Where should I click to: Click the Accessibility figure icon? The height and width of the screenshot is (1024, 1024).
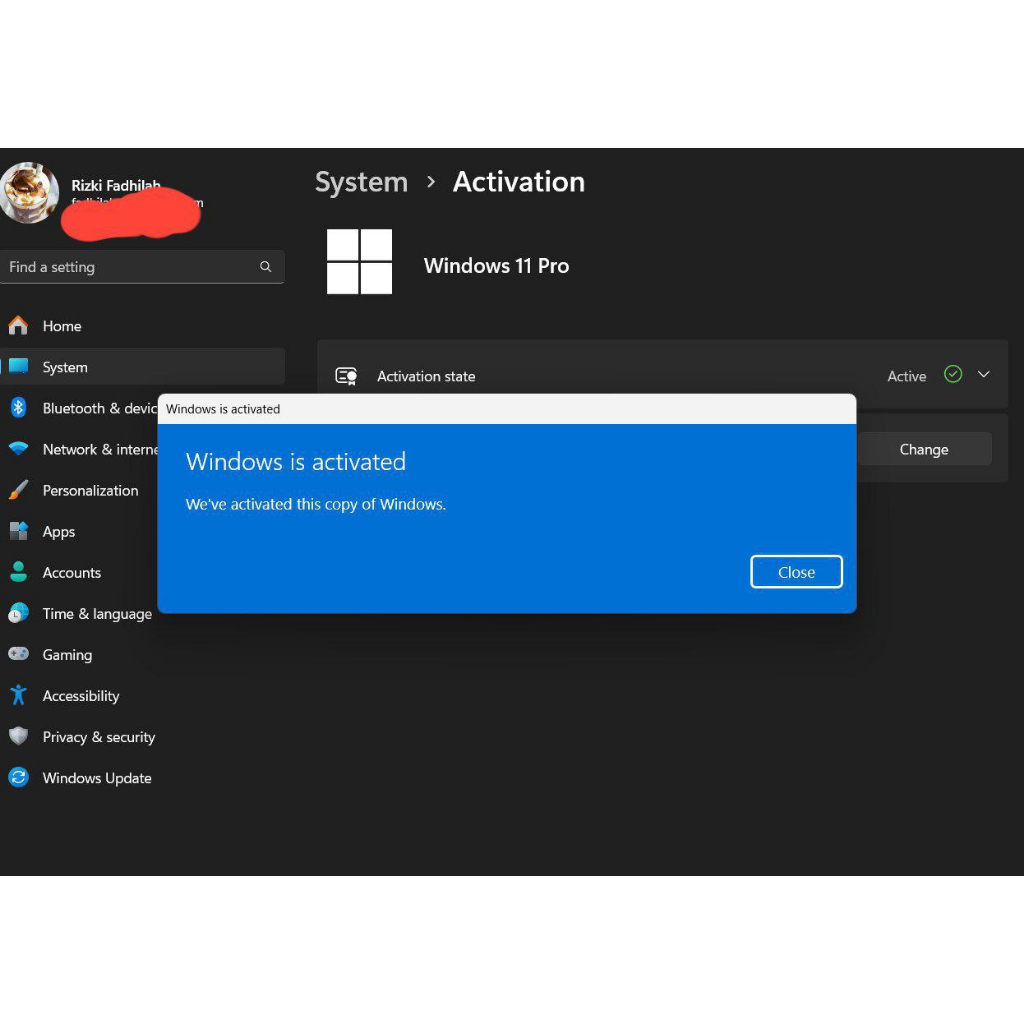(x=18, y=695)
